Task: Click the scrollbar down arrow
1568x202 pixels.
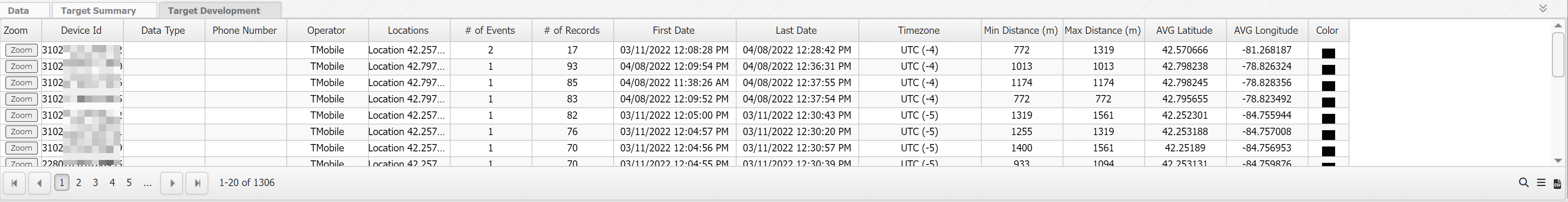Action: point(1558,161)
